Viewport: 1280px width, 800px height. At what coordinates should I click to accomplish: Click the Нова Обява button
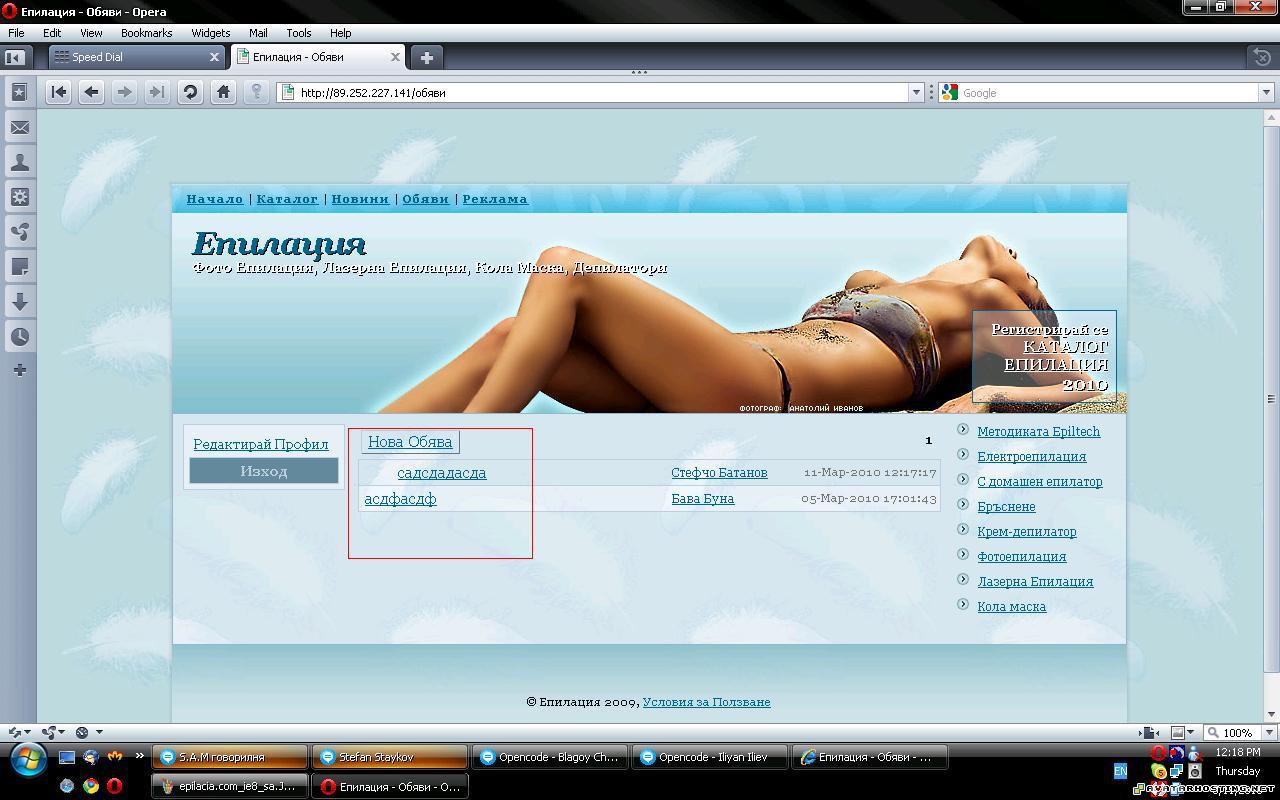point(409,441)
